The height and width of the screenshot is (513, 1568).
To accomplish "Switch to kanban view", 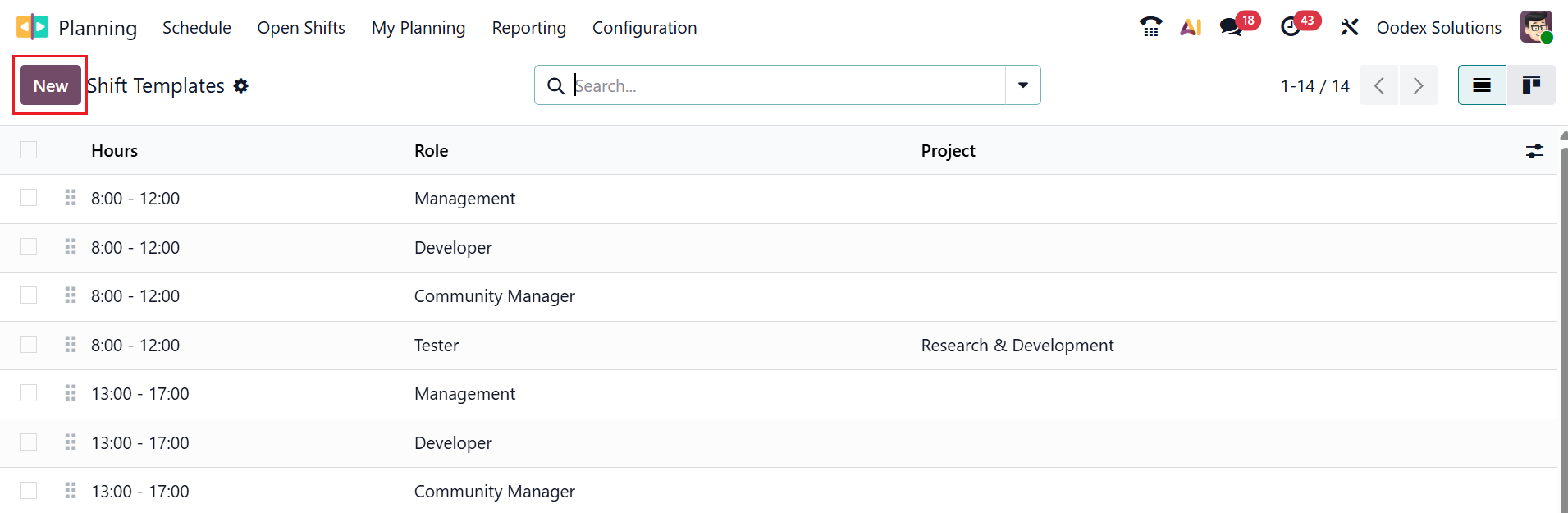I will click(1530, 85).
